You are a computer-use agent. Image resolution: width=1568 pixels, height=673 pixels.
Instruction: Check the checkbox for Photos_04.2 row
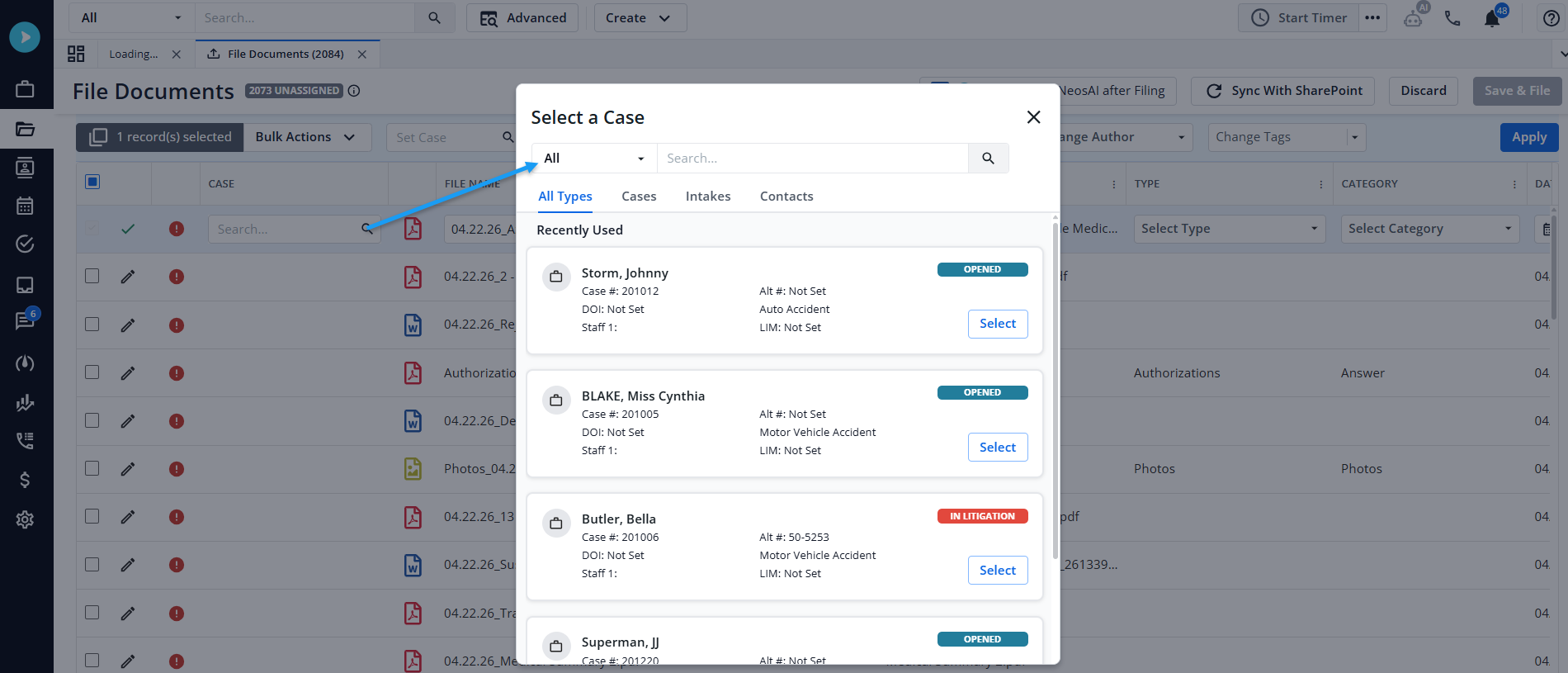point(92,468)
